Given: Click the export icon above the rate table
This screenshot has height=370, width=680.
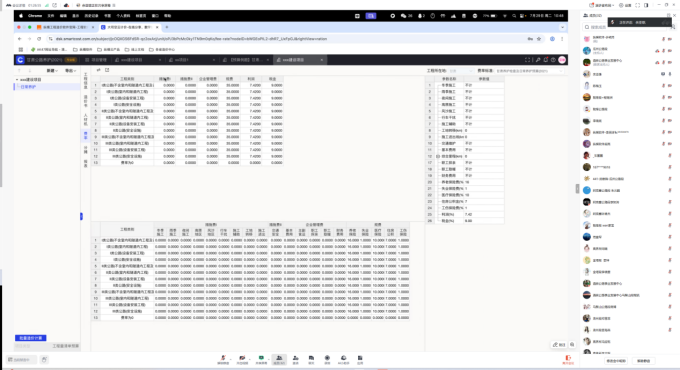Looking at the screenshot, I should (107, 70).
